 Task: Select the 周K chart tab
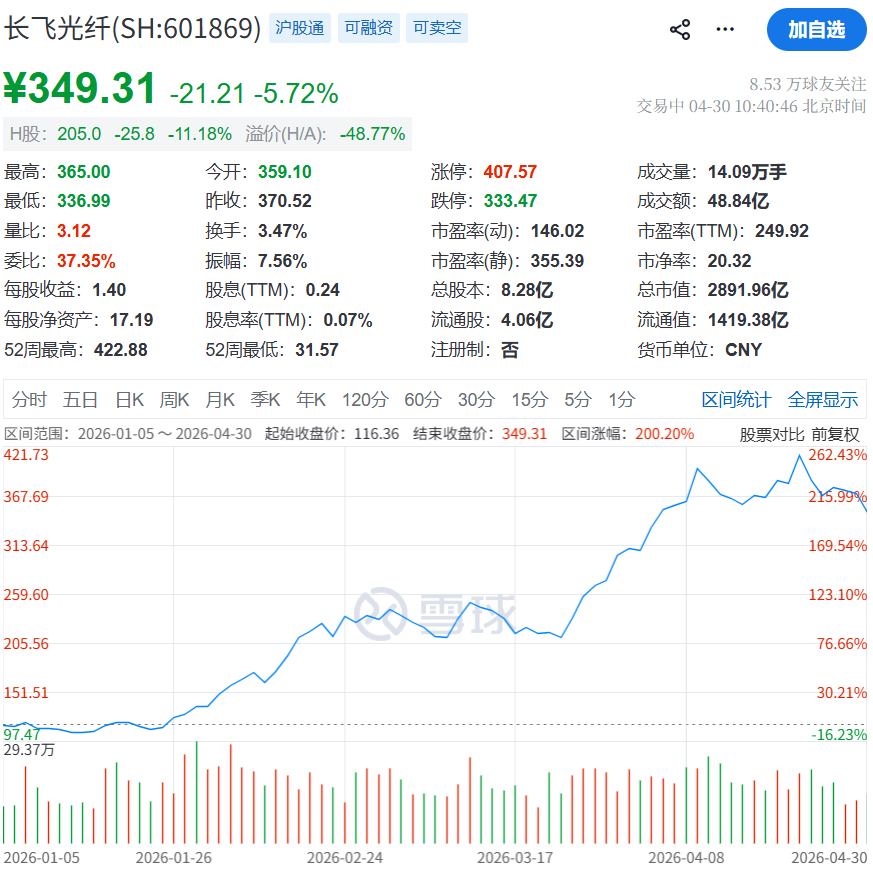point(174,400)
